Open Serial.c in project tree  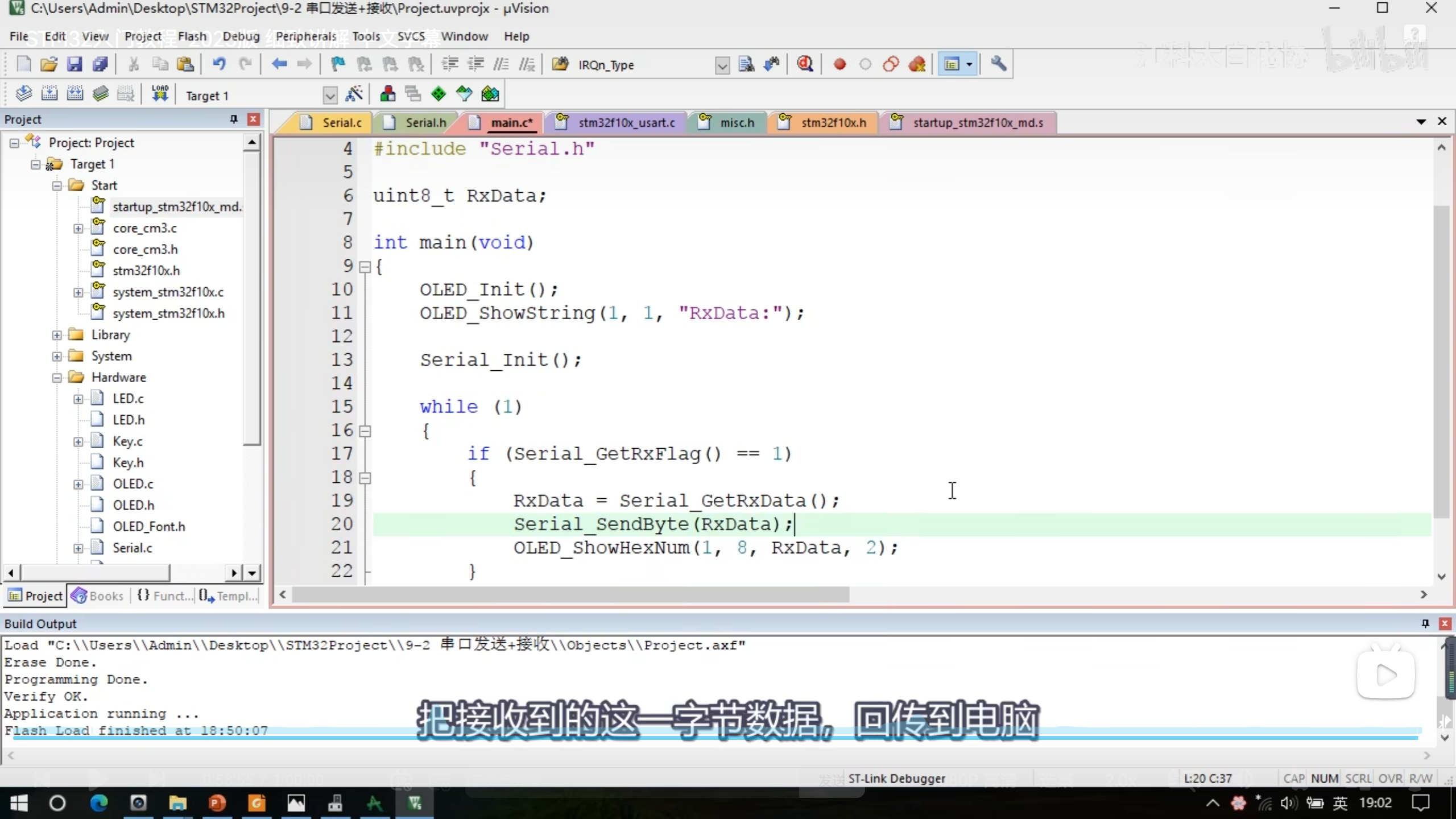coord(132,548)
